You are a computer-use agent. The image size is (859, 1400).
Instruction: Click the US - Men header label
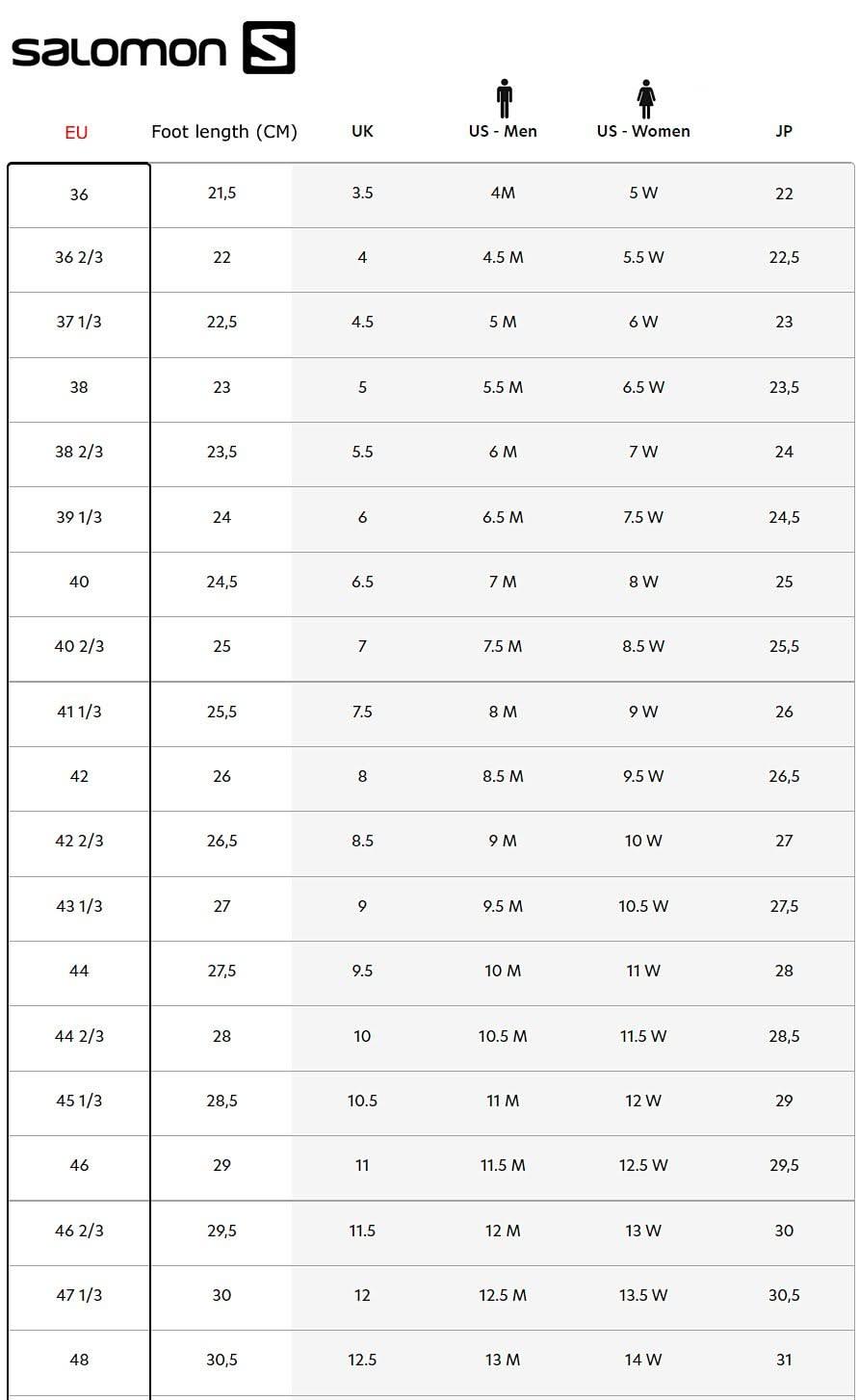click(x=503, y=131)
